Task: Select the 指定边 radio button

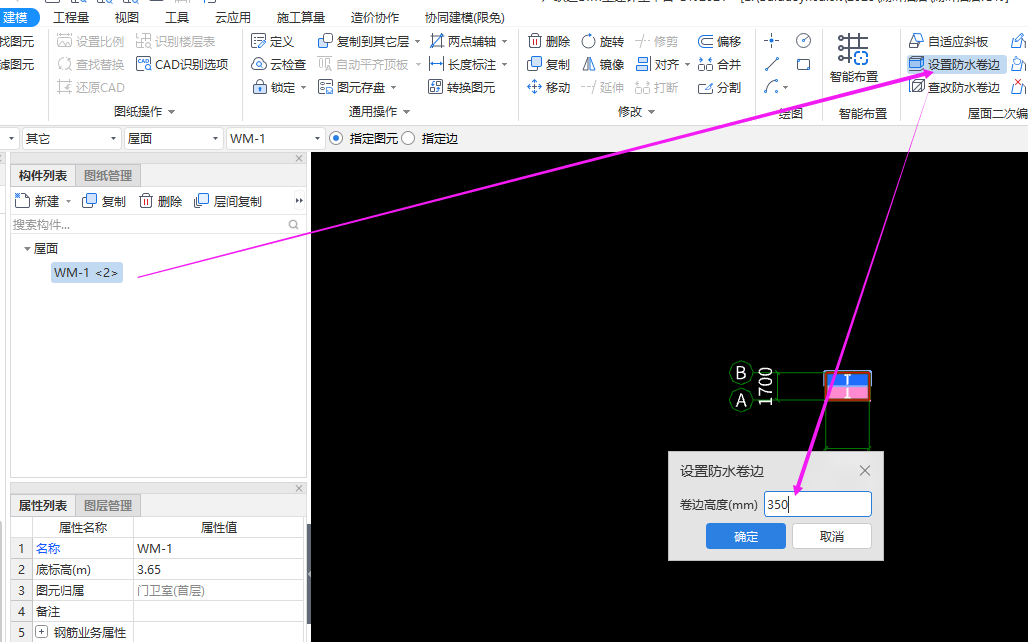Action: point(408,138)
